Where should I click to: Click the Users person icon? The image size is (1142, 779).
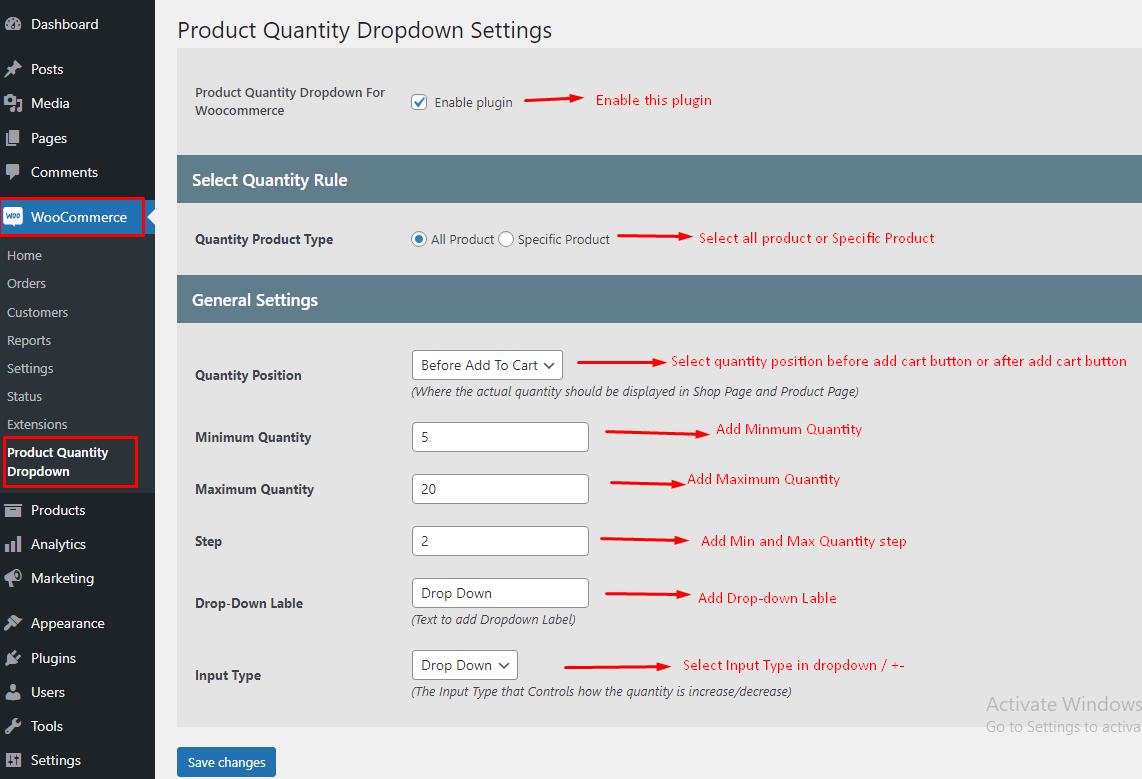pyautogui.click(x=13, y=692)
